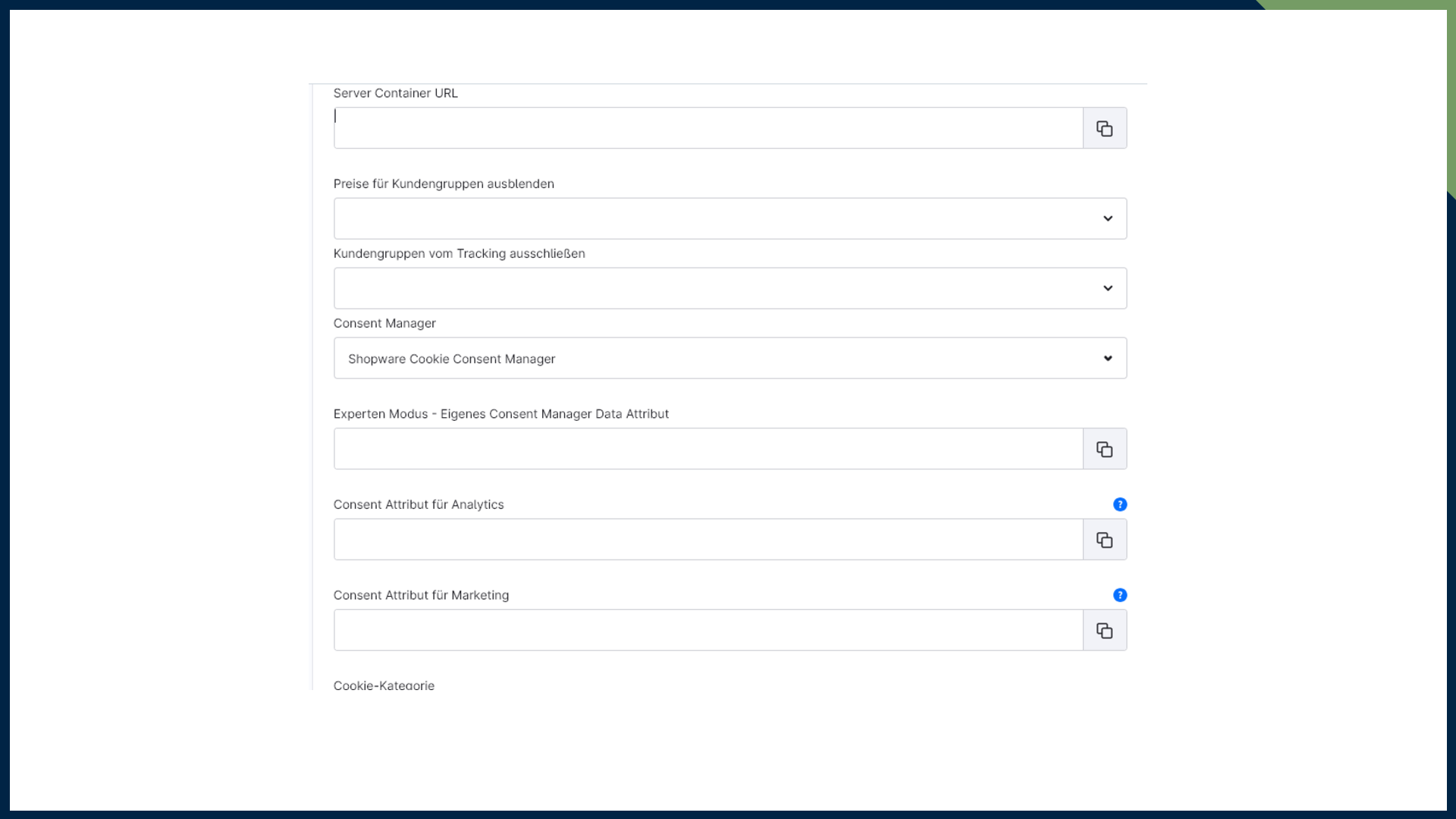Image resolution: width=1456 pixels, height=819 pixels.
Task: Focus the Server Container URL text field
Action: pyautogui.click(x=708, y=128)
